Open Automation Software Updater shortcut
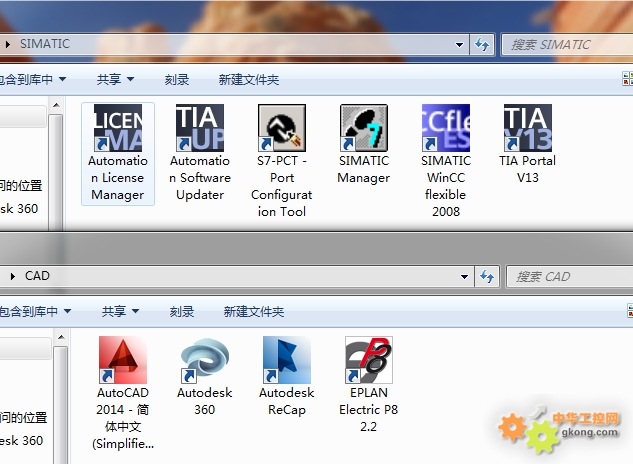 click(200, 153)
